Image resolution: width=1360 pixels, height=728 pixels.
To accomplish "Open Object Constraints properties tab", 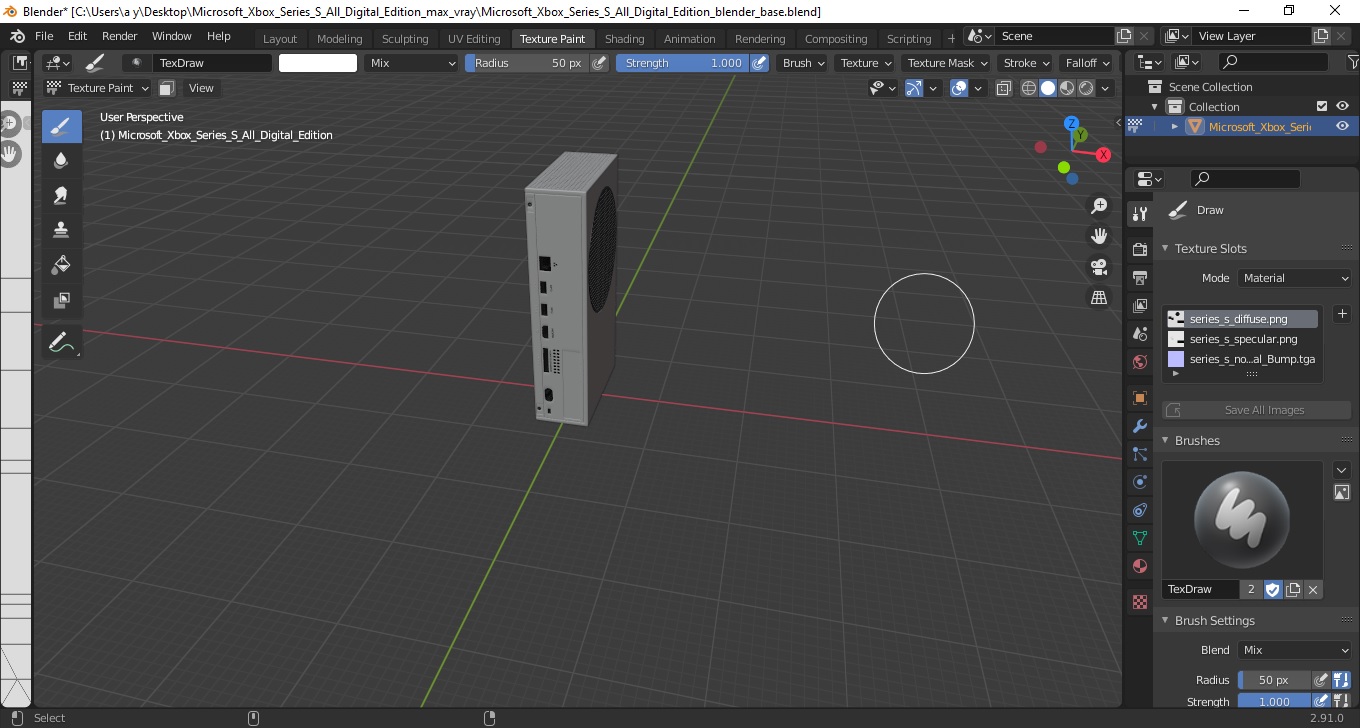I will [1139, 510].
